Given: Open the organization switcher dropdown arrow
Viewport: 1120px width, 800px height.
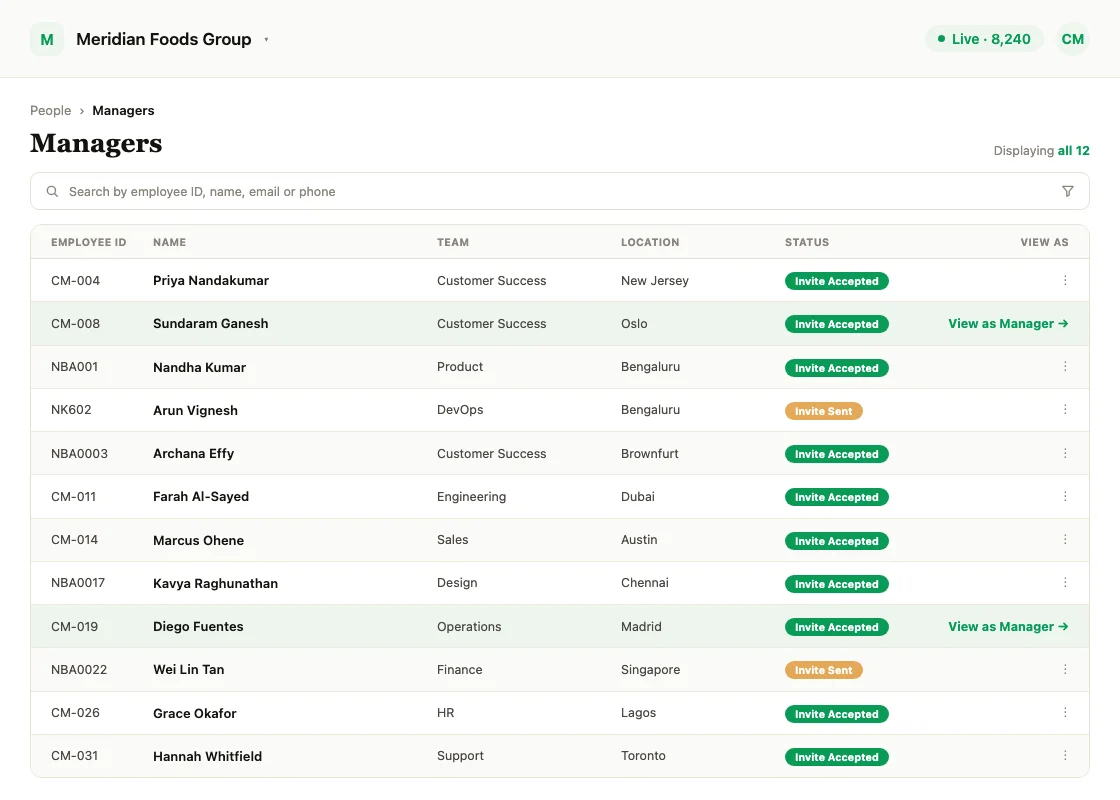Looking at the screenshot, I should pos(266,40).
